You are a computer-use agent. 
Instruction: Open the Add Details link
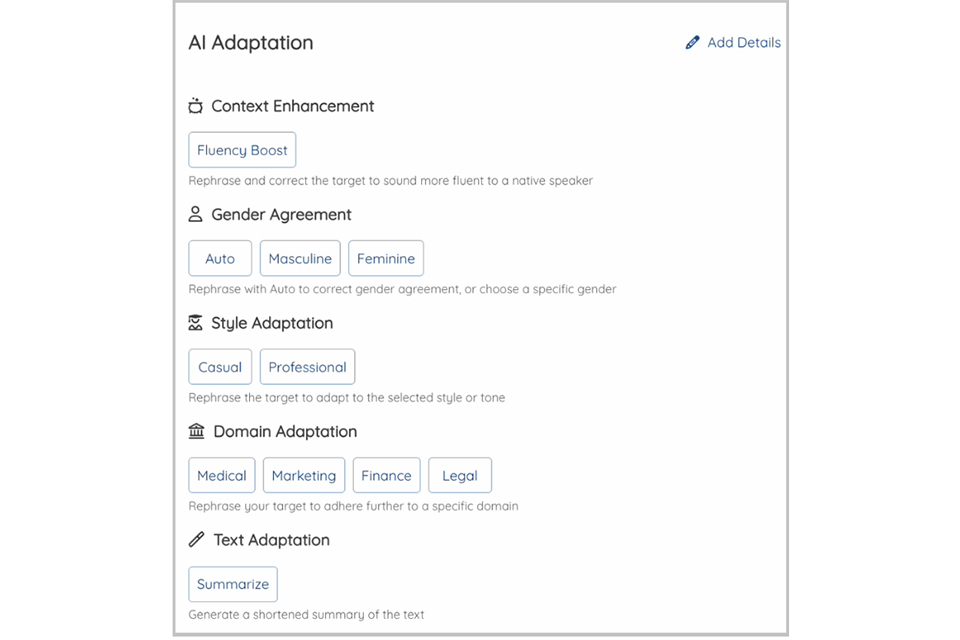pos(743,43)
